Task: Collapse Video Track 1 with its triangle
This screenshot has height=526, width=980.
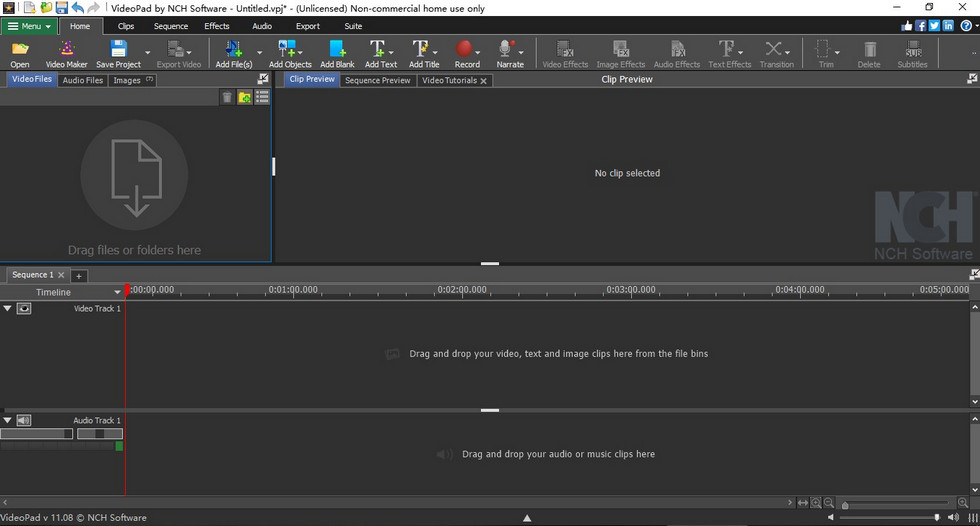Action: pos(8,308)
